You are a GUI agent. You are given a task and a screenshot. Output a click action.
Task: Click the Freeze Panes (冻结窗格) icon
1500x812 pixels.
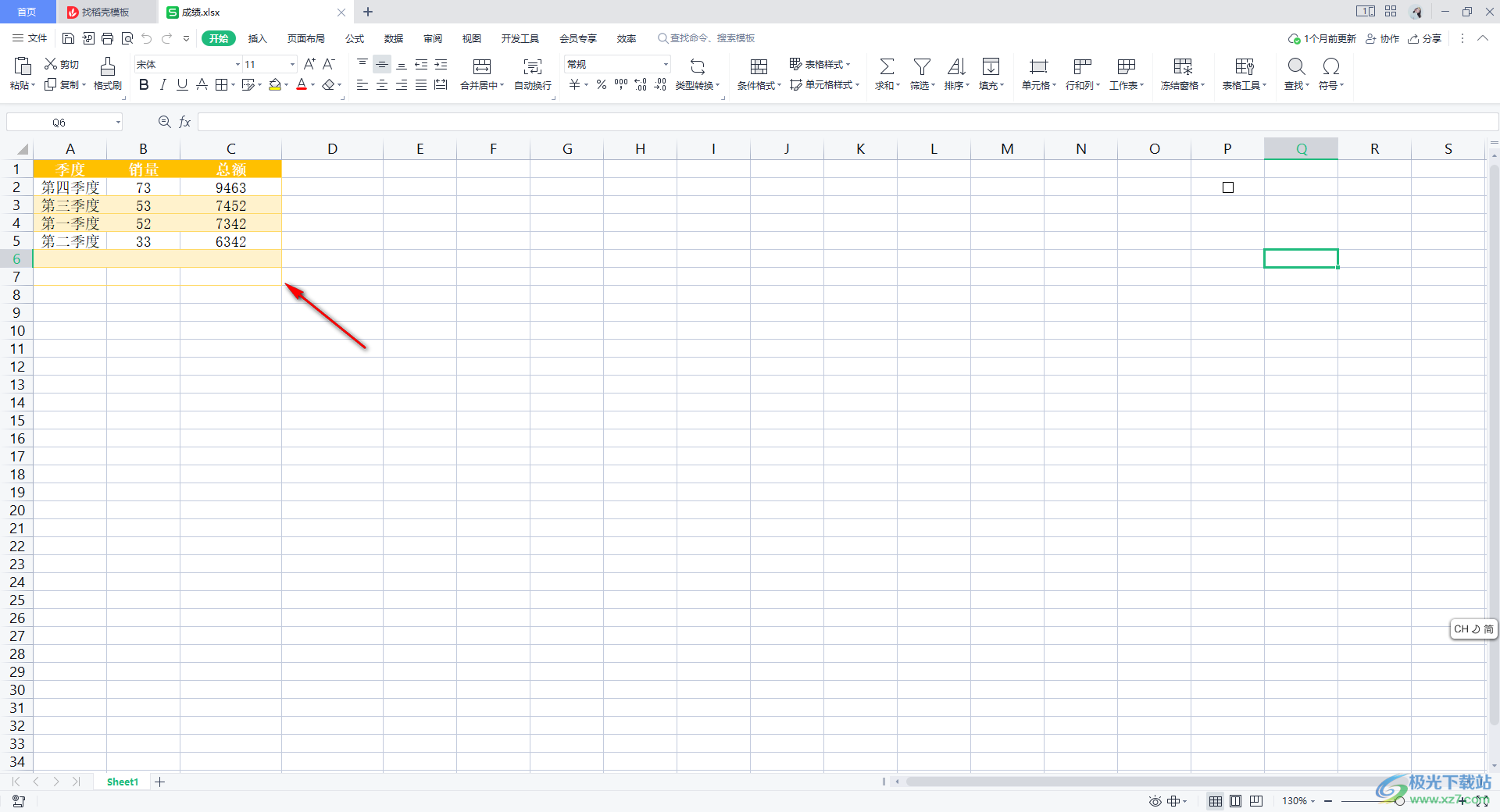click(1183, 66)
